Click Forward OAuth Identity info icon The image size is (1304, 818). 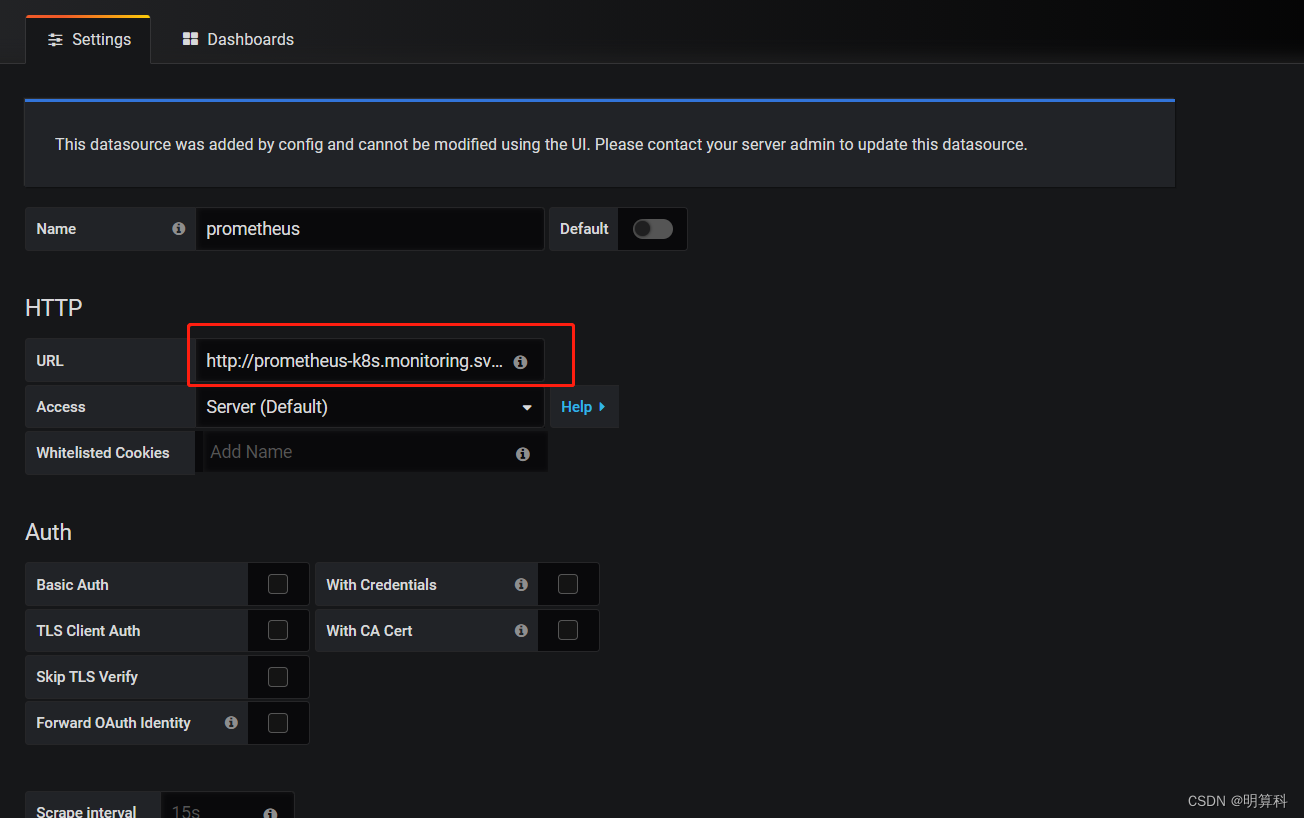231,722
